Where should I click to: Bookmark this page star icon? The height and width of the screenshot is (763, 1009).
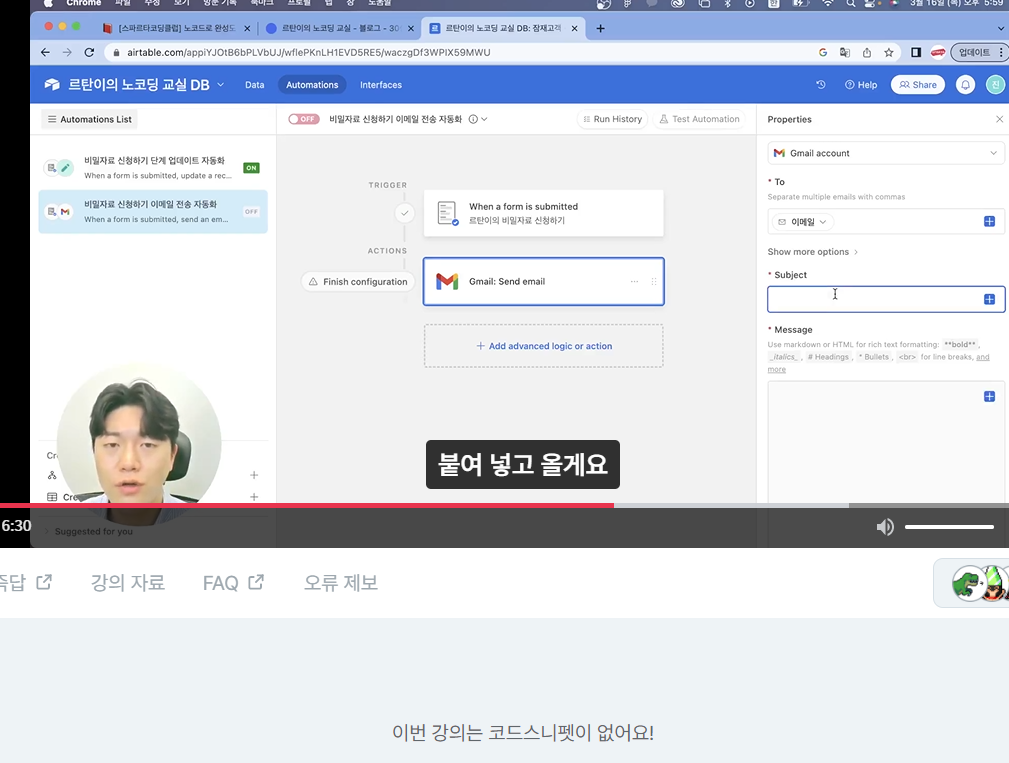coord(889,52)
